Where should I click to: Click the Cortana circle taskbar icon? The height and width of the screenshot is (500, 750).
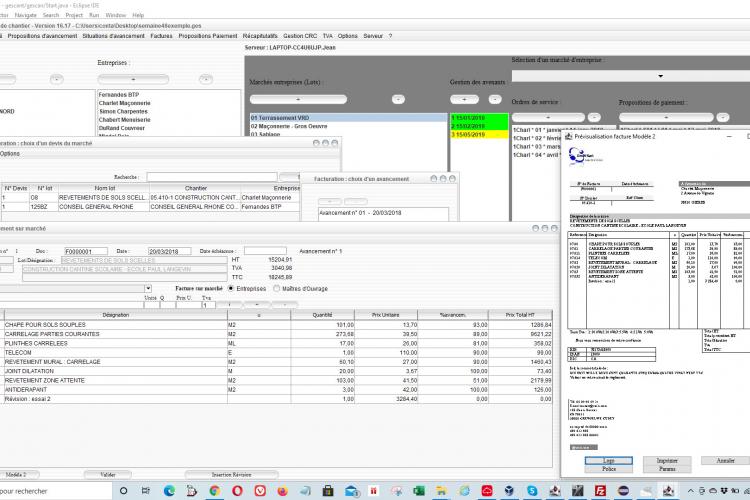(123, 490)
